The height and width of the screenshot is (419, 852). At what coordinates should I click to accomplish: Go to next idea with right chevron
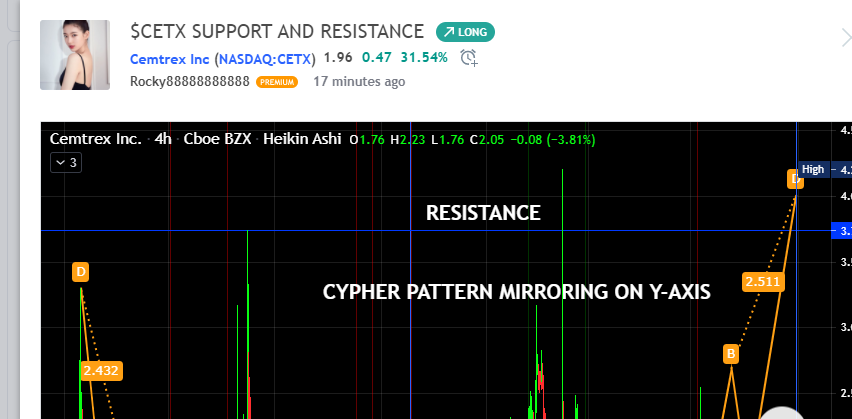(846, 38)
